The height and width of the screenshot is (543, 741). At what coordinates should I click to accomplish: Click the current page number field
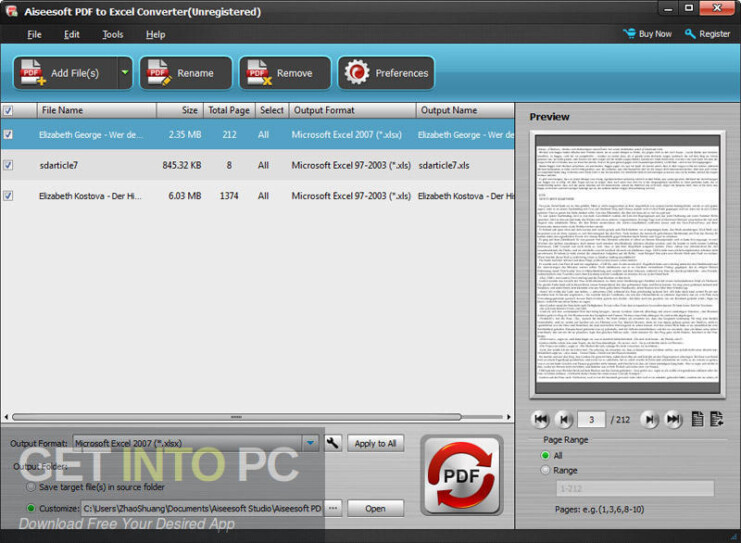click(x=591, y=420)
